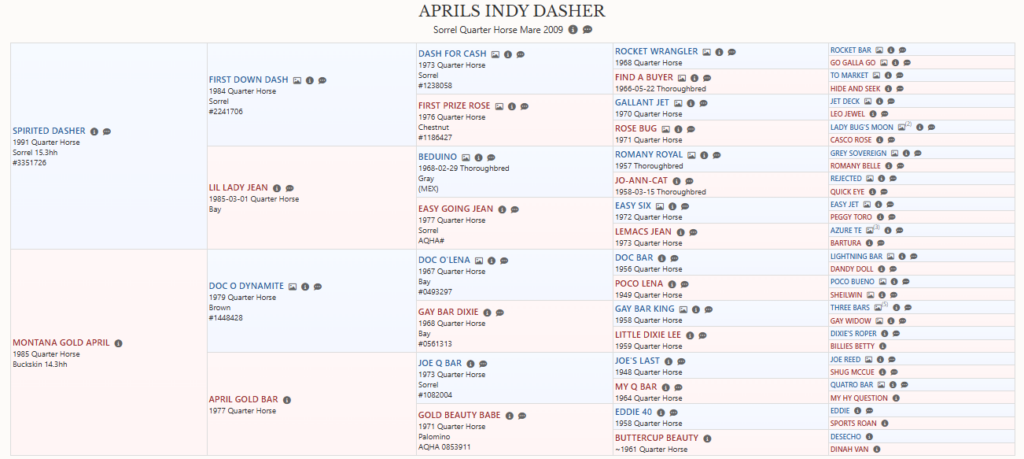Open info icon next to Buttercup Beauty
The height and width of the screenshot is (459, 1024).
coord(707,439)
